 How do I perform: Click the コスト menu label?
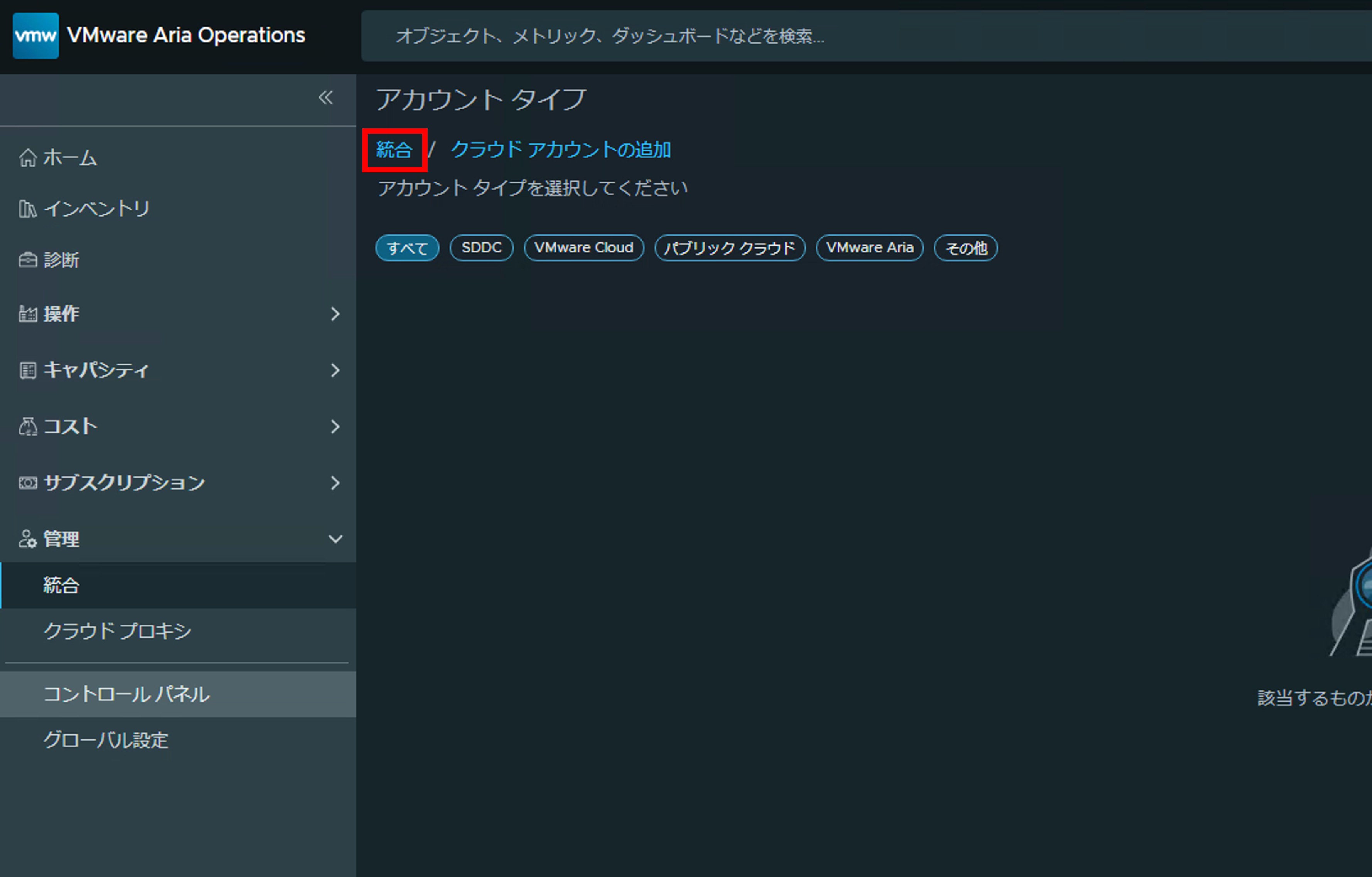pyautogui.click(x=70, y=426)
